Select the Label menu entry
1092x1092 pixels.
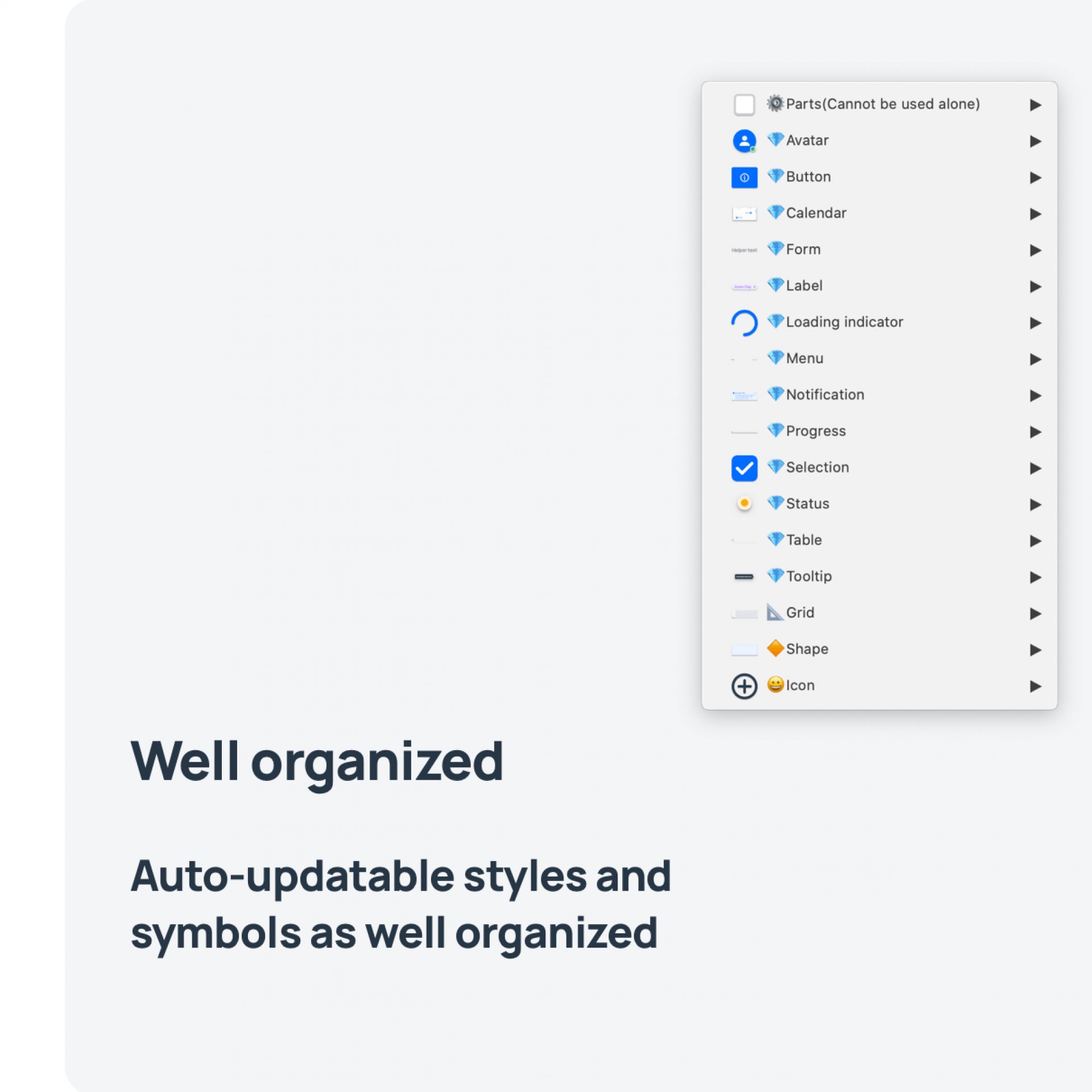tap(804, 286)
